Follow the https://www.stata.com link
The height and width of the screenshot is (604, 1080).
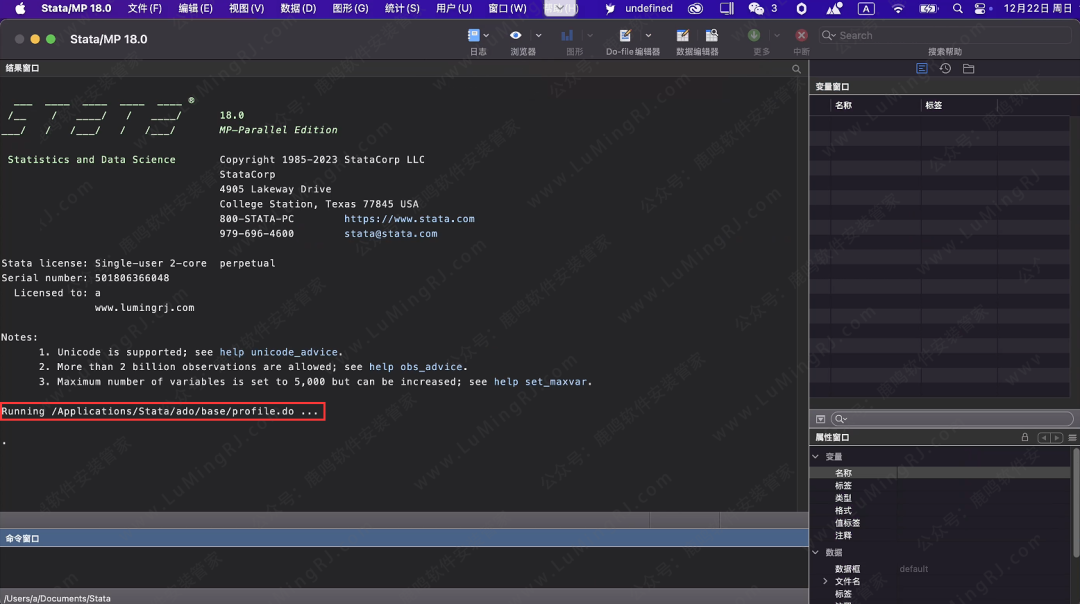point(409,219)
